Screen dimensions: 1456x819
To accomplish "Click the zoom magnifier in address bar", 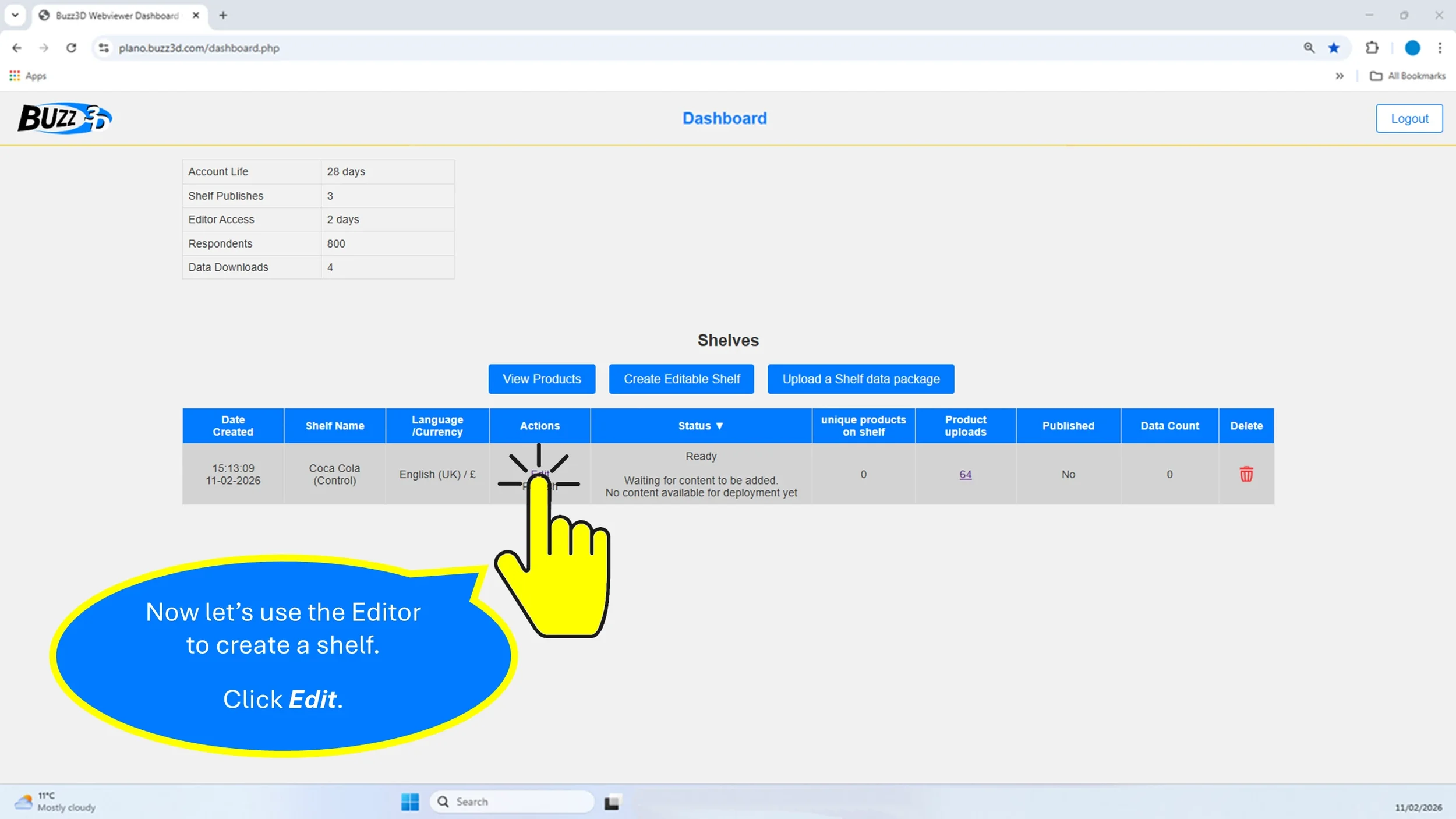I will 1309,48.
